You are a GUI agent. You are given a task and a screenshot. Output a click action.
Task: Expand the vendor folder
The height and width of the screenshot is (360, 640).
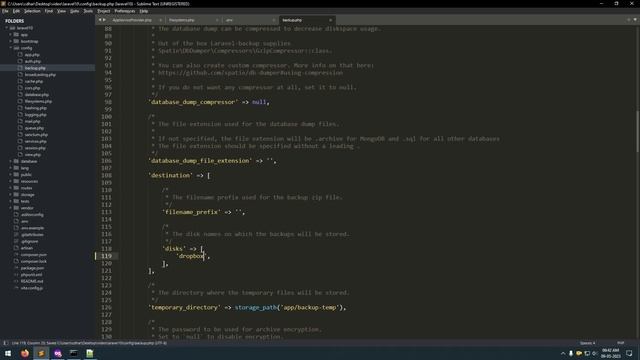tap(11, 208)
